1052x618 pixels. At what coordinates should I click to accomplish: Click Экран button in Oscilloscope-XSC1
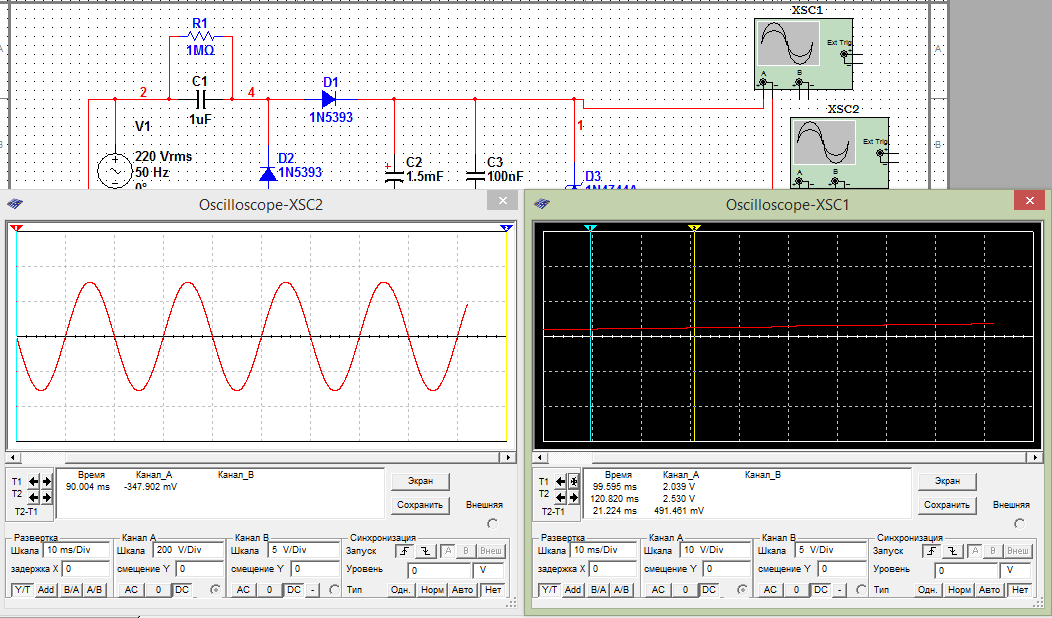[947, 481]
